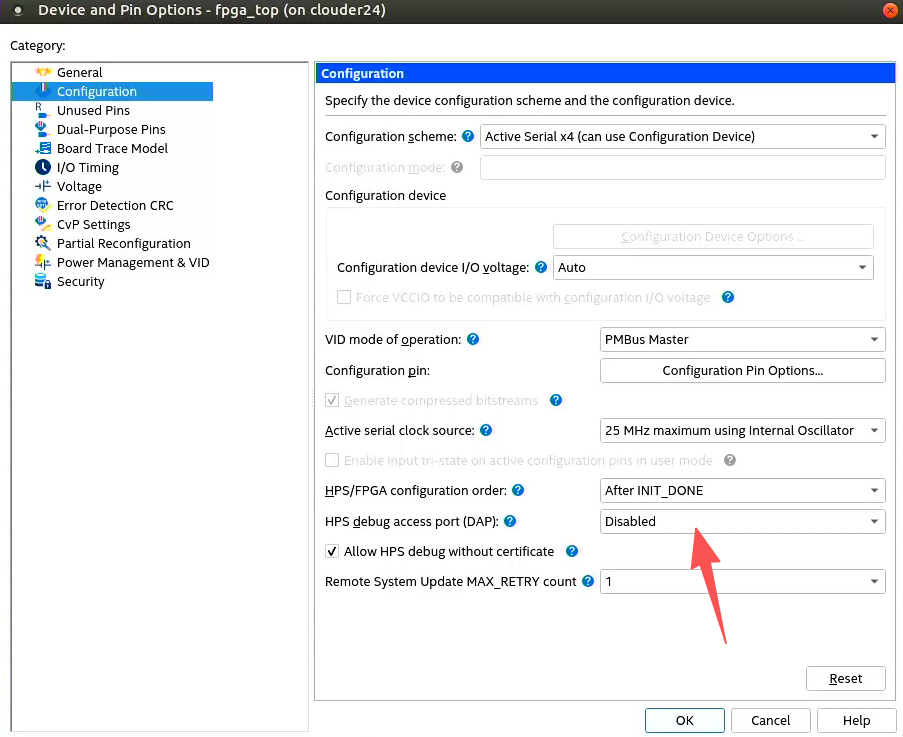The width and height of the screenshot is (903, 737).
Task: Toggle Allow HPS debug without certificate checkbox
Action: click(332, 551)
